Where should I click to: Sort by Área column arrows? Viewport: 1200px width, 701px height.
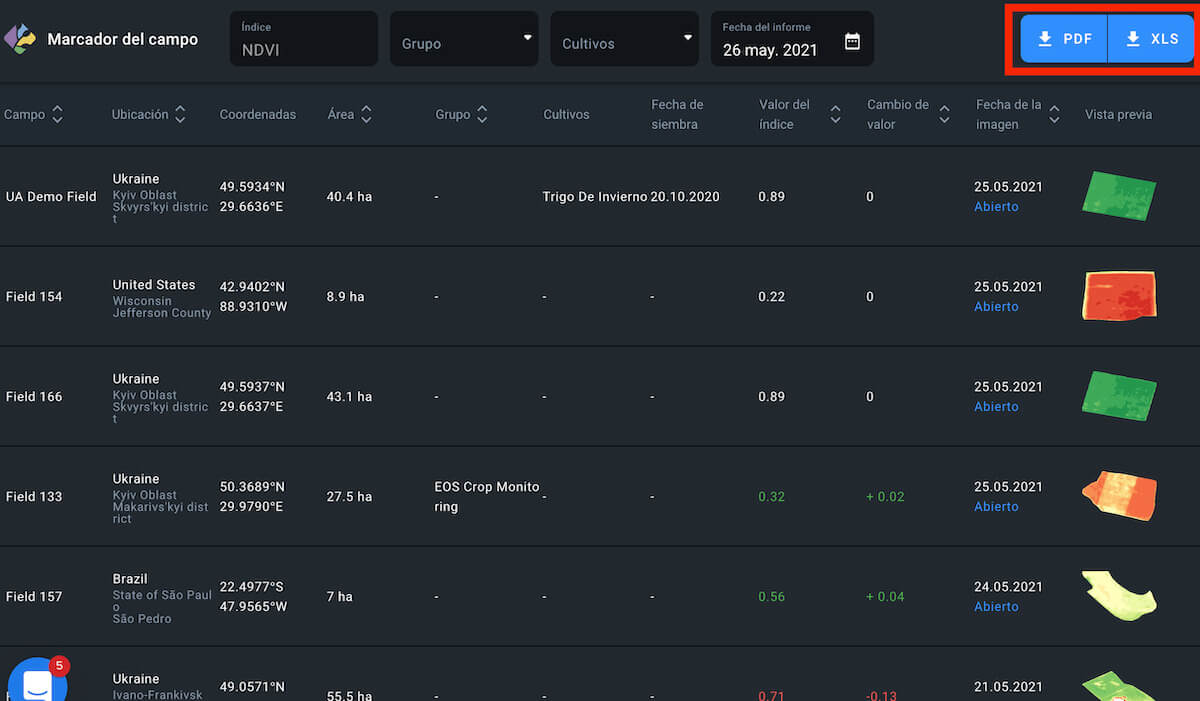tap(366, 115)
